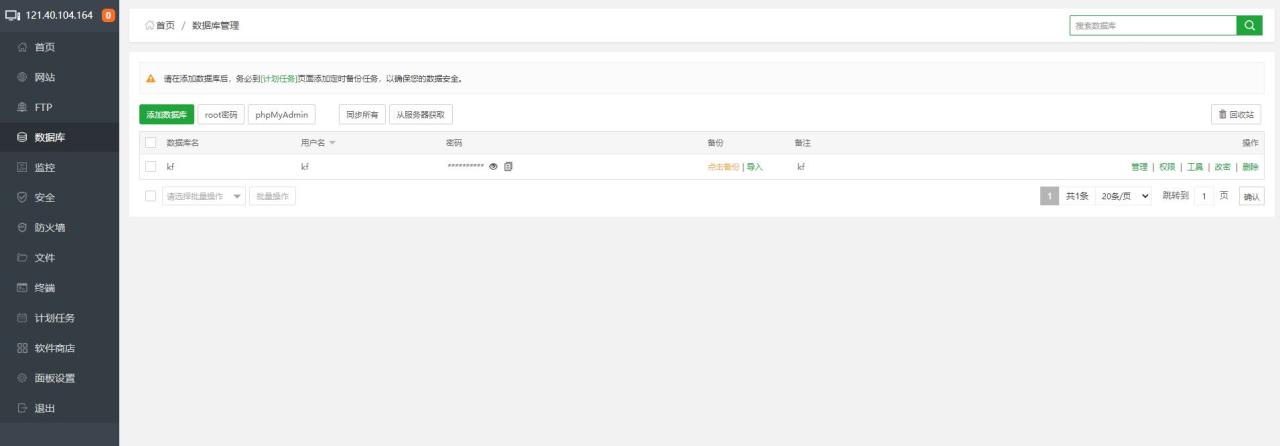Tick the checkbox beside the batch operation dropdown
This screenshot has width=1280, height=446.
coord(151,196)
